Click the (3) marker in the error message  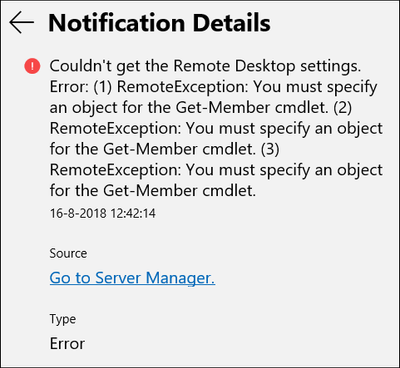(x=269, y=149)
